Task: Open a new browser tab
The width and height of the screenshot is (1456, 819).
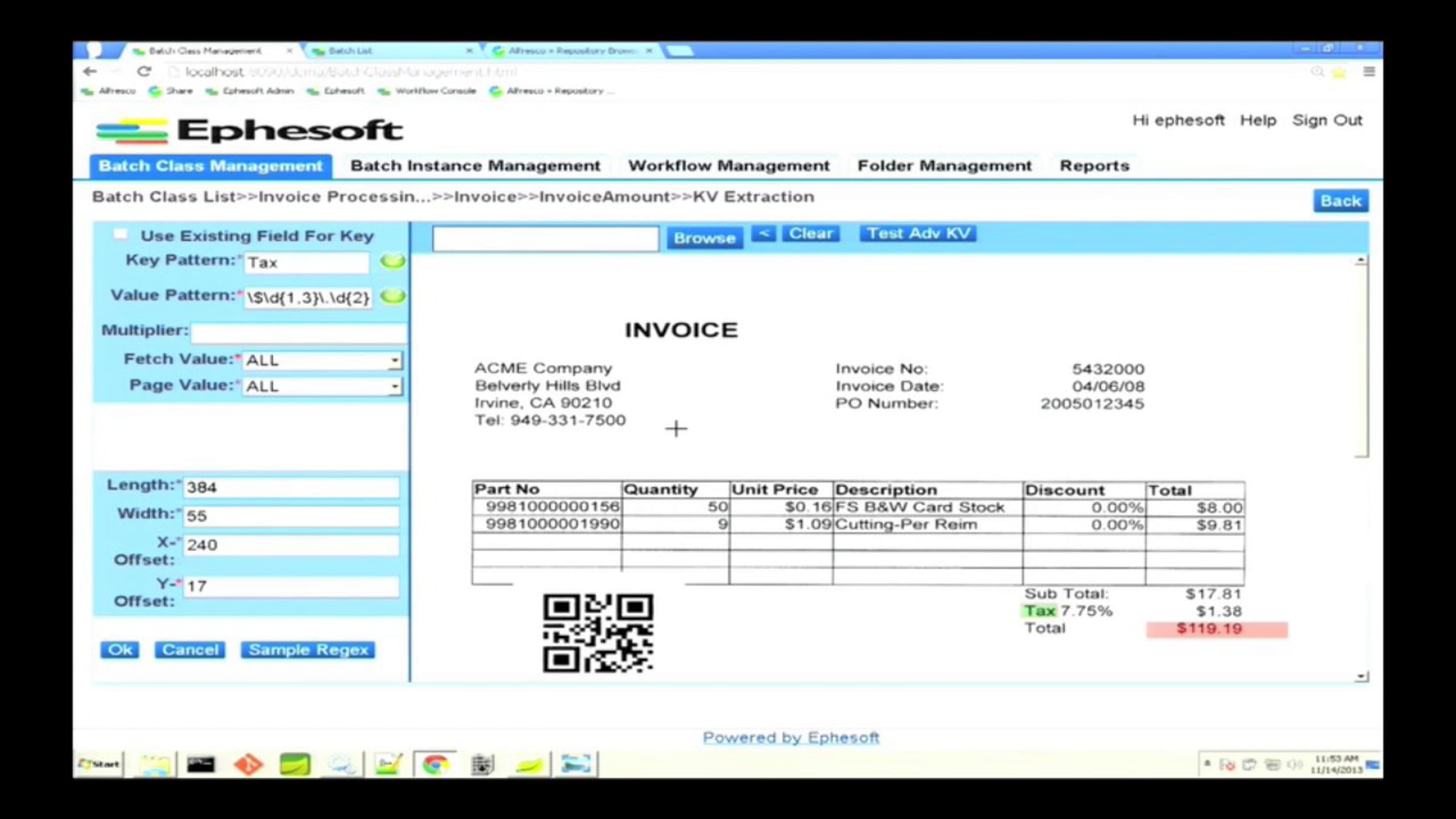Action: [679, 51]
